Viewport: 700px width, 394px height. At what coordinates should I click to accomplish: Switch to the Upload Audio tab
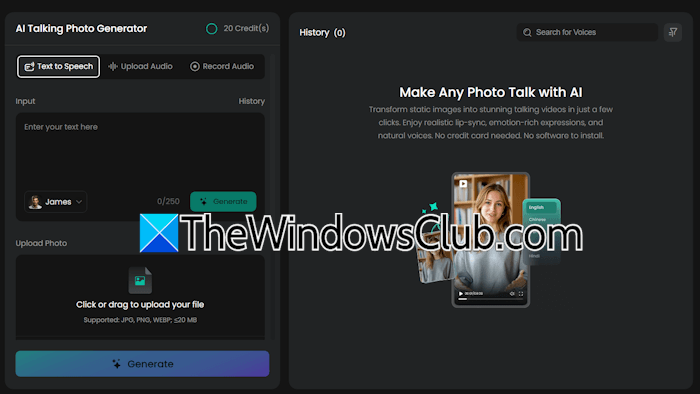click(141, 66)
